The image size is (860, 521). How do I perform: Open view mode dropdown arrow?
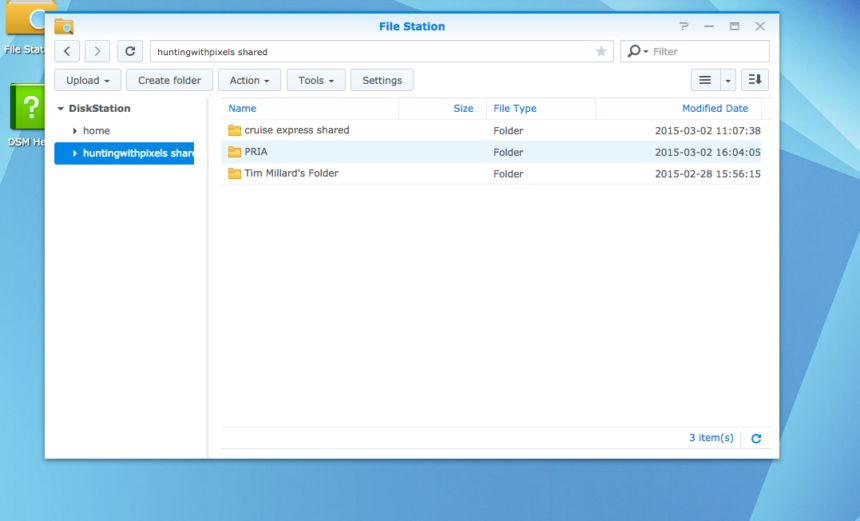click(x=728, y=80)
